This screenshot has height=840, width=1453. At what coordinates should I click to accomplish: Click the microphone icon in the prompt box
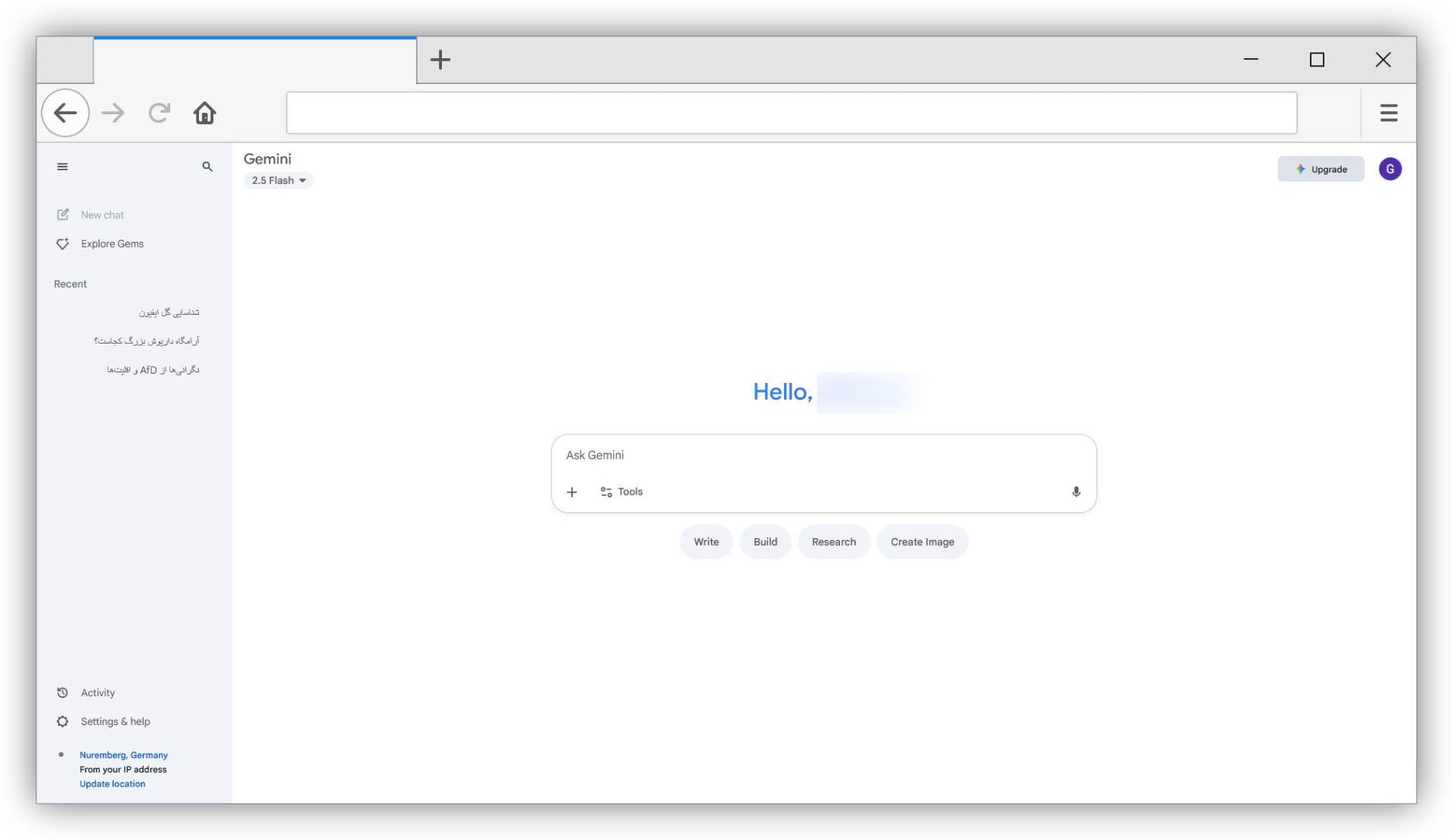(x=1075, y=492)
